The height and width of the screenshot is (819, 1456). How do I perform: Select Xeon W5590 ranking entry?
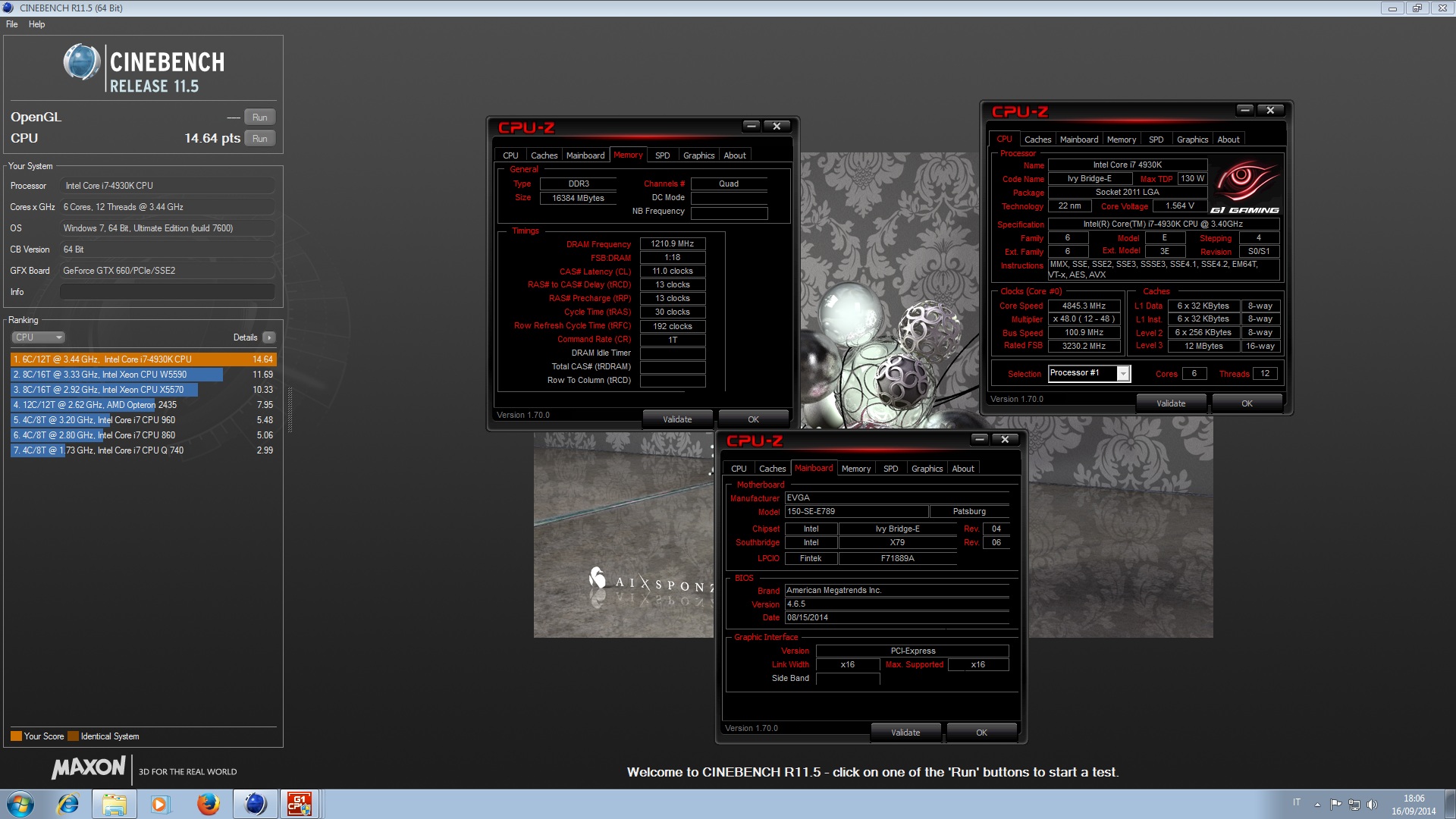tap(143, 375)
